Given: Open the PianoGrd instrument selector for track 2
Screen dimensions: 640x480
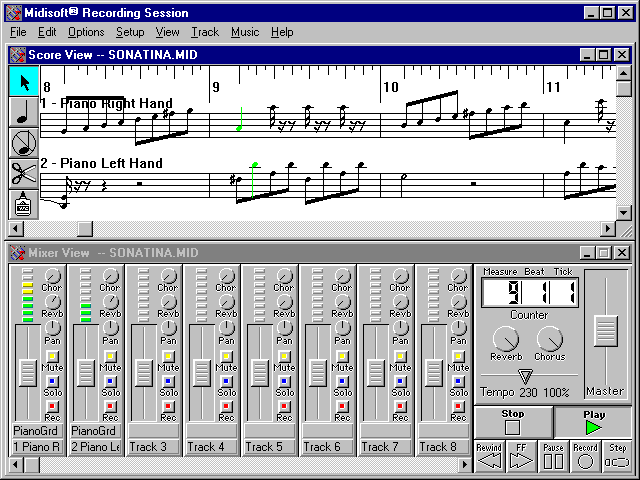Looking at the screenshot, I should click(95, 431).
